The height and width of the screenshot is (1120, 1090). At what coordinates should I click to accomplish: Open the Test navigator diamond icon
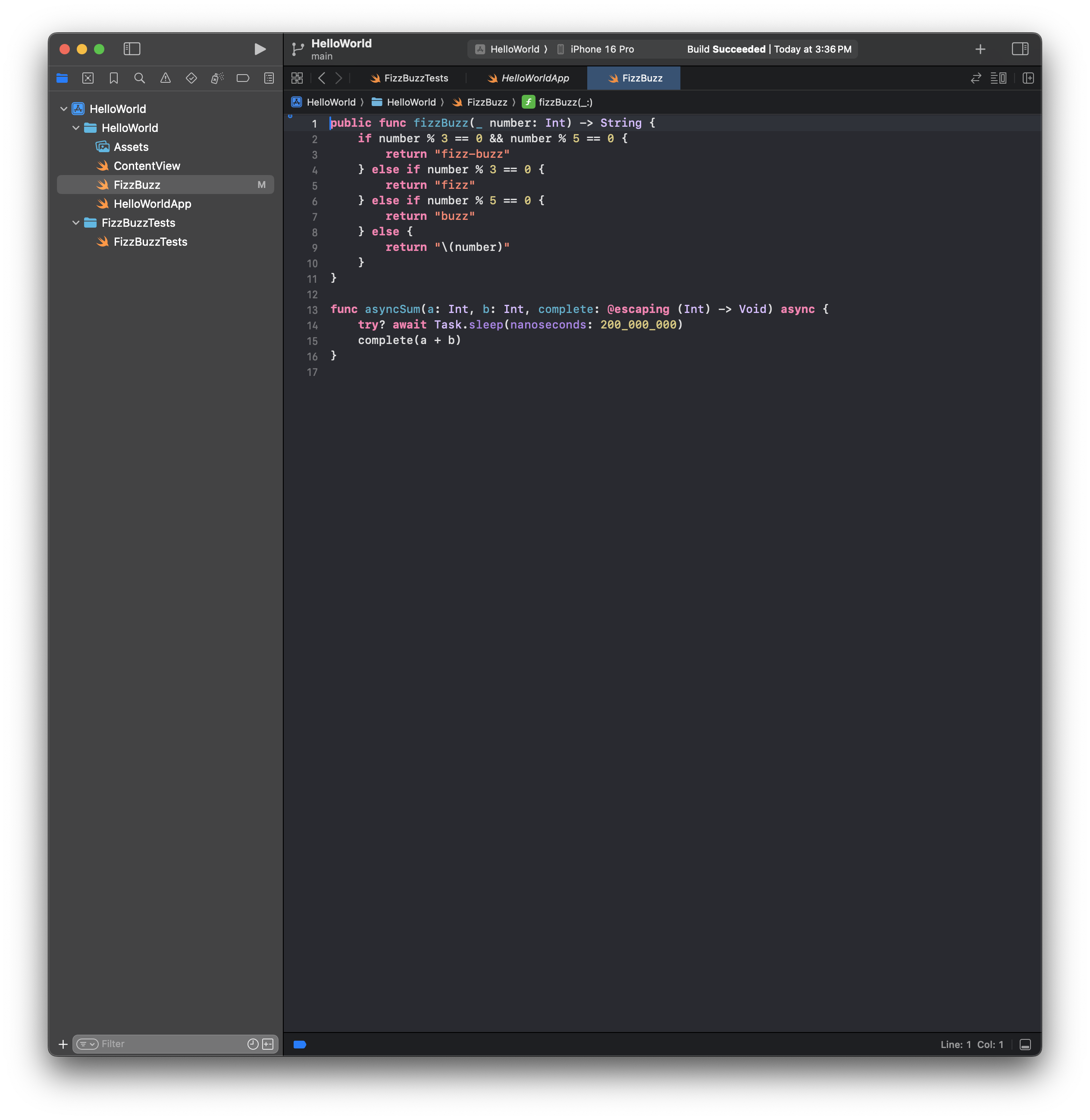click(191, 78)
